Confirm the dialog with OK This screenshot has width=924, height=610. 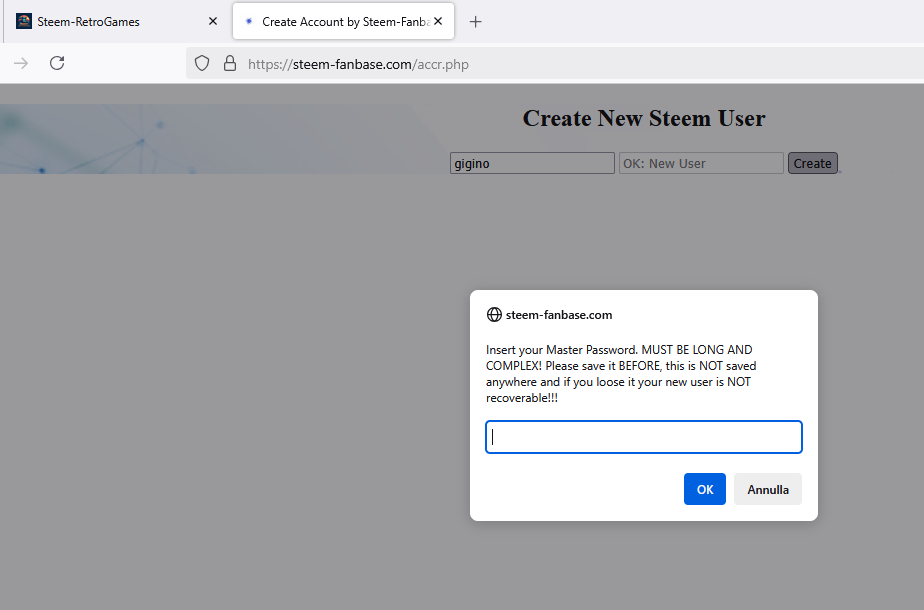click(x=705, y=489)
